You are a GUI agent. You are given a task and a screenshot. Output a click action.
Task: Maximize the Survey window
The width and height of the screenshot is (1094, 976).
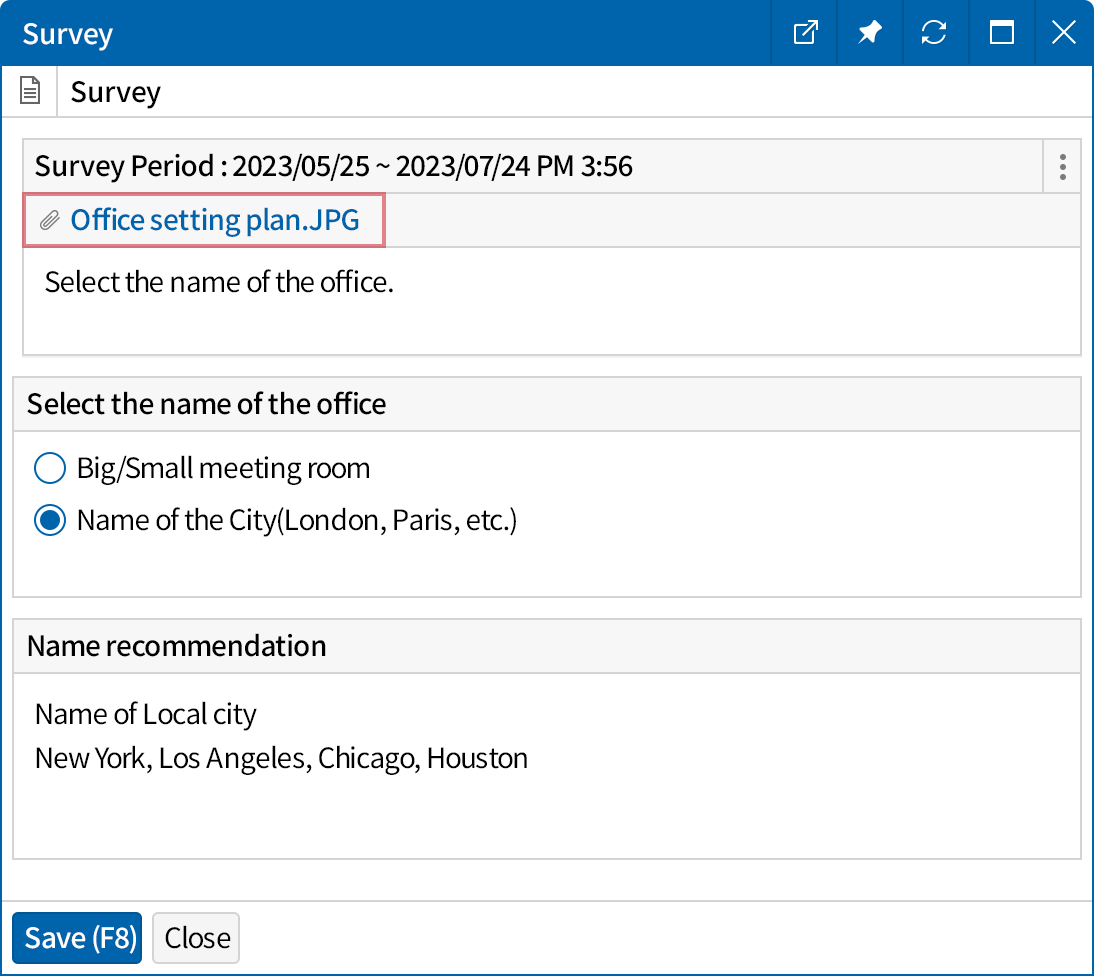1001,32
